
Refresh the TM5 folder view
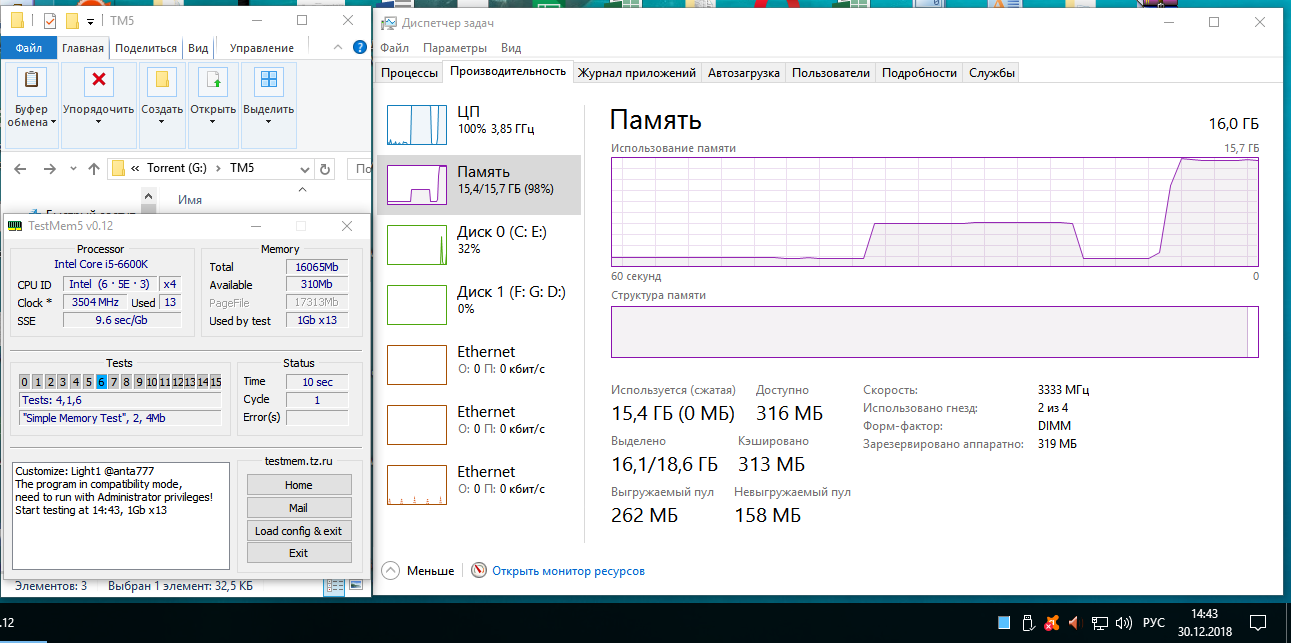coord(326,168)
